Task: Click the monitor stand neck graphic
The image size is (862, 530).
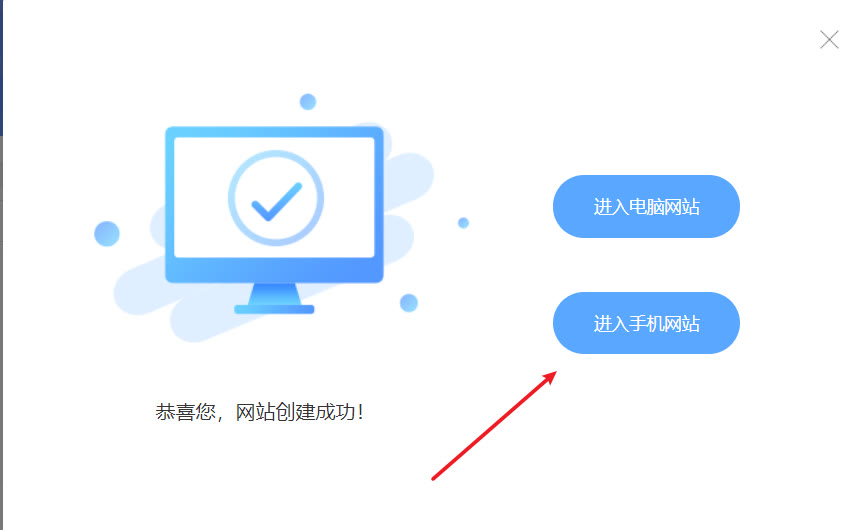Action: pyautogui.click(x=274, y=294)
